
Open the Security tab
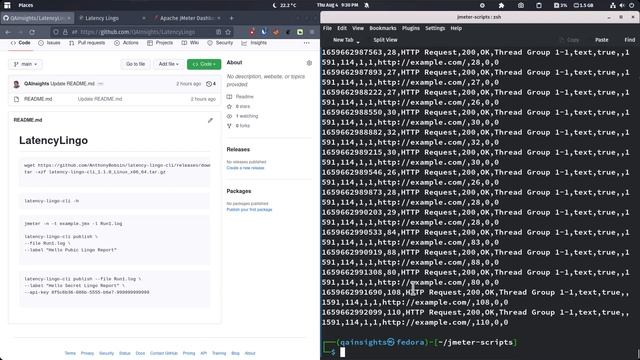(220, 43)
